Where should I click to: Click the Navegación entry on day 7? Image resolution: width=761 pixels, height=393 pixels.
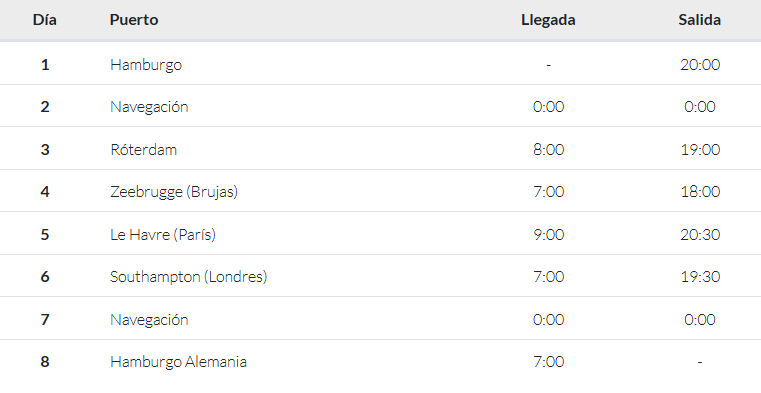coord(149,320)
